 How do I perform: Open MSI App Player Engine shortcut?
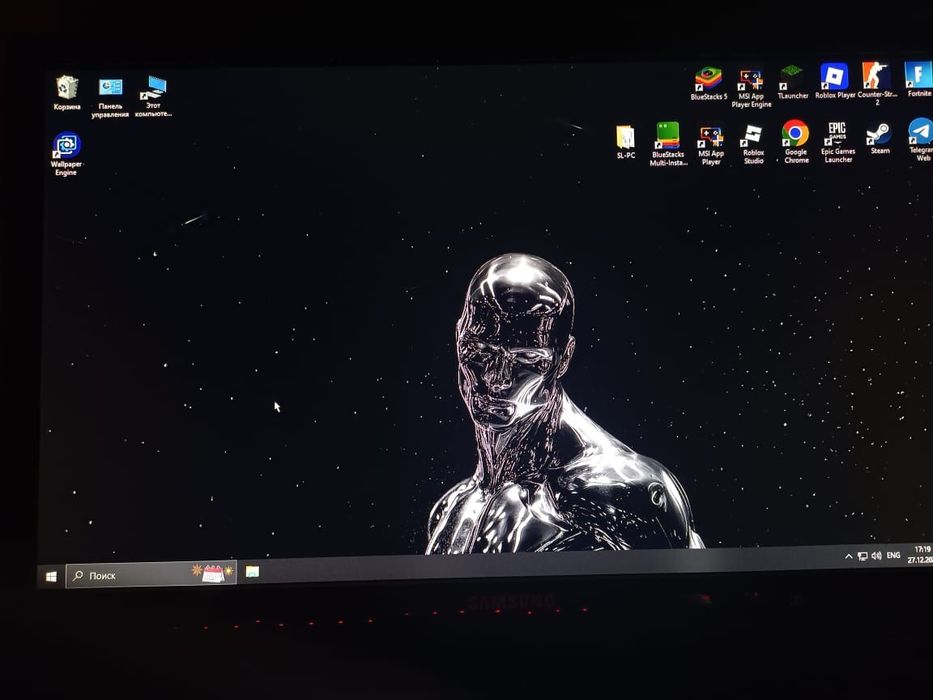coord(752,89)
